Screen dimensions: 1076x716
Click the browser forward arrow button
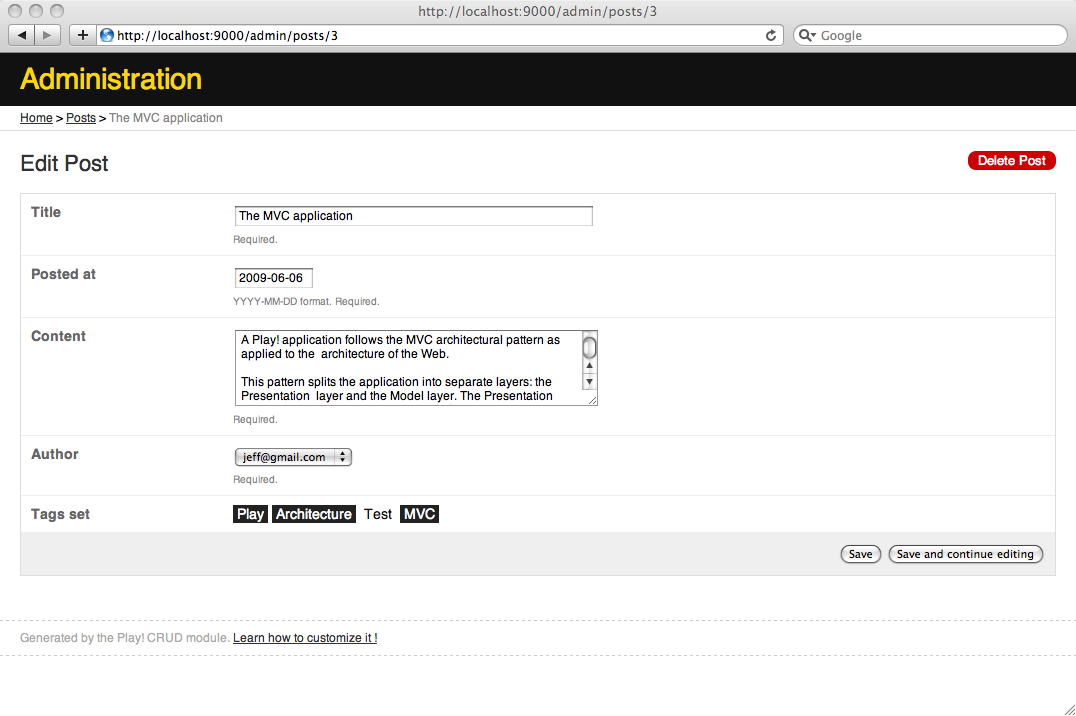click(47, 35)
